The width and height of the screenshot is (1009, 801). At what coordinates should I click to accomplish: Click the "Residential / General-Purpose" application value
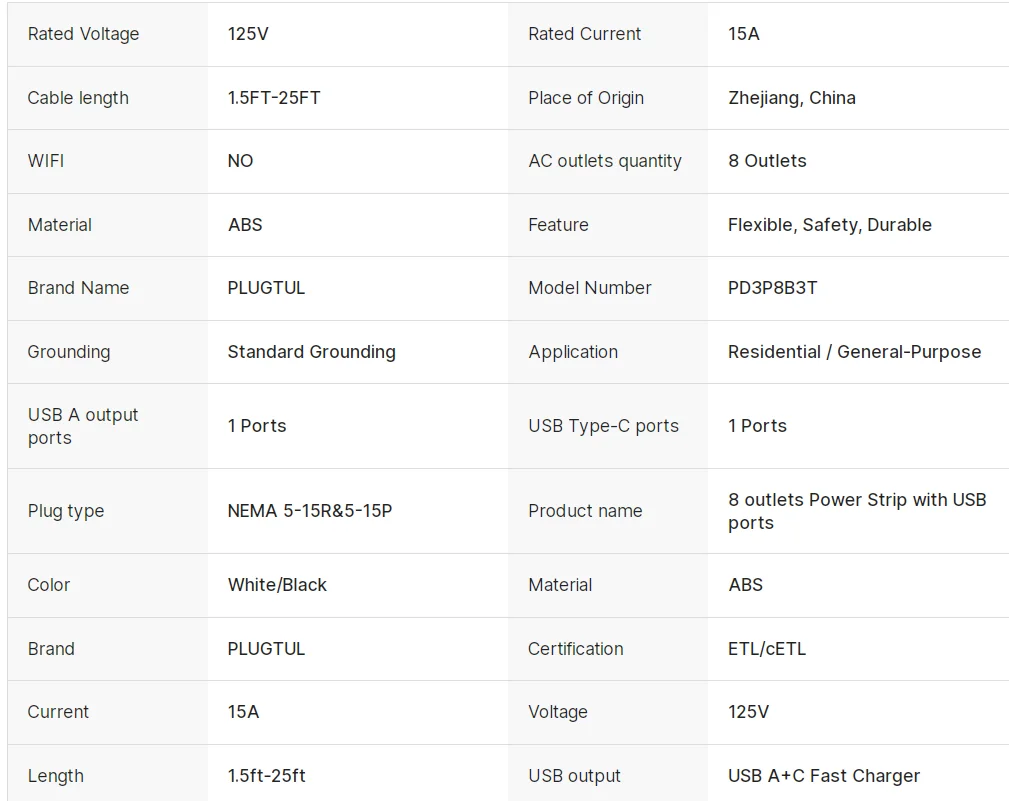click(x=854, y=352)
